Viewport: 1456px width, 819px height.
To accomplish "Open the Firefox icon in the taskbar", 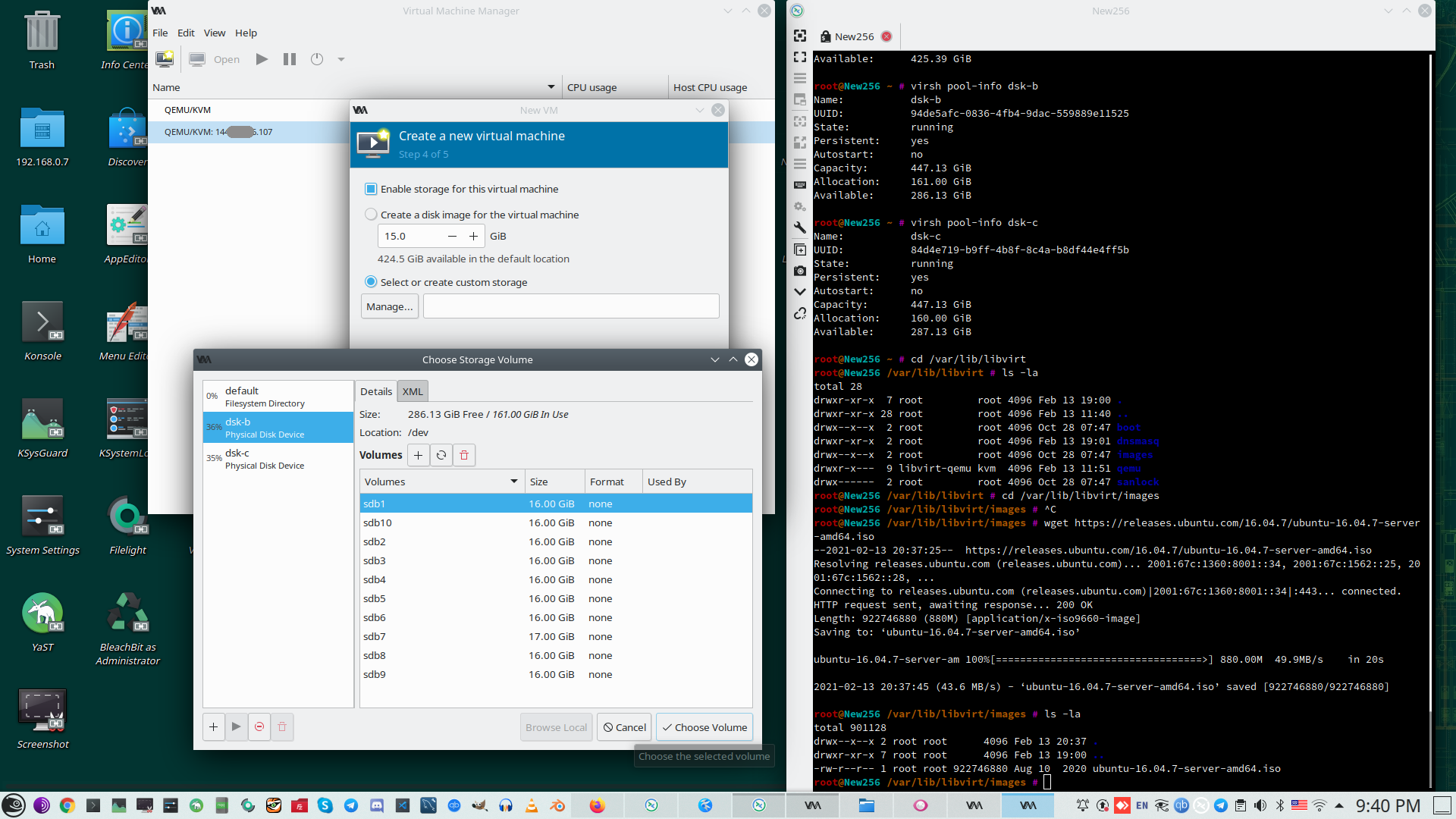I will pos(597,805).
